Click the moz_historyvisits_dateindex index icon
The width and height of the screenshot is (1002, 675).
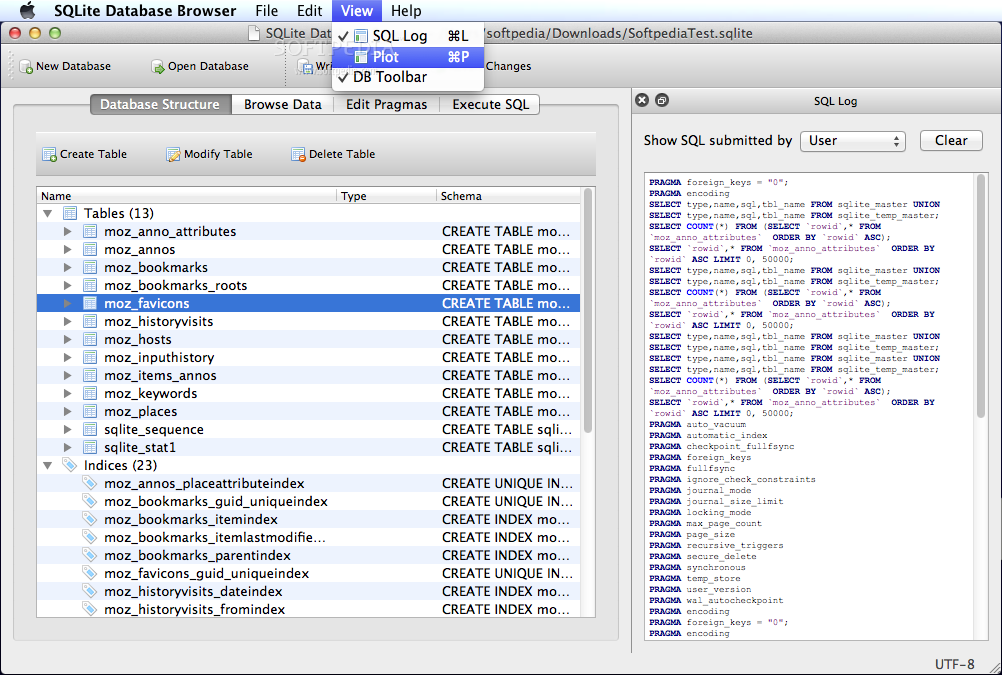[90, 591]
